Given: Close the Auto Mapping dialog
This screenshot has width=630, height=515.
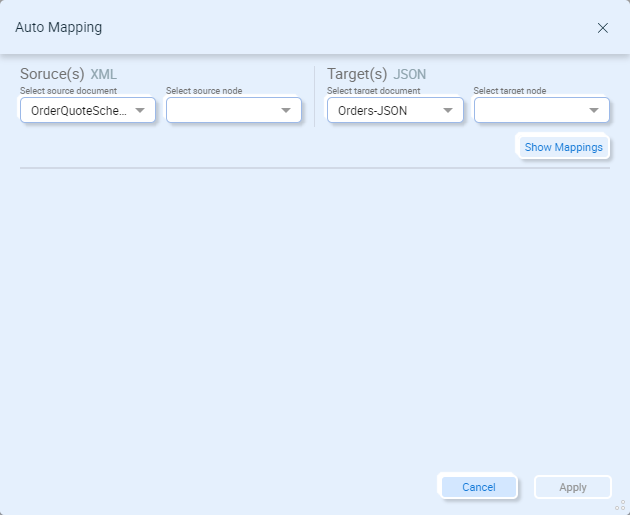Looking at the screenshot, I should (603, 28).
